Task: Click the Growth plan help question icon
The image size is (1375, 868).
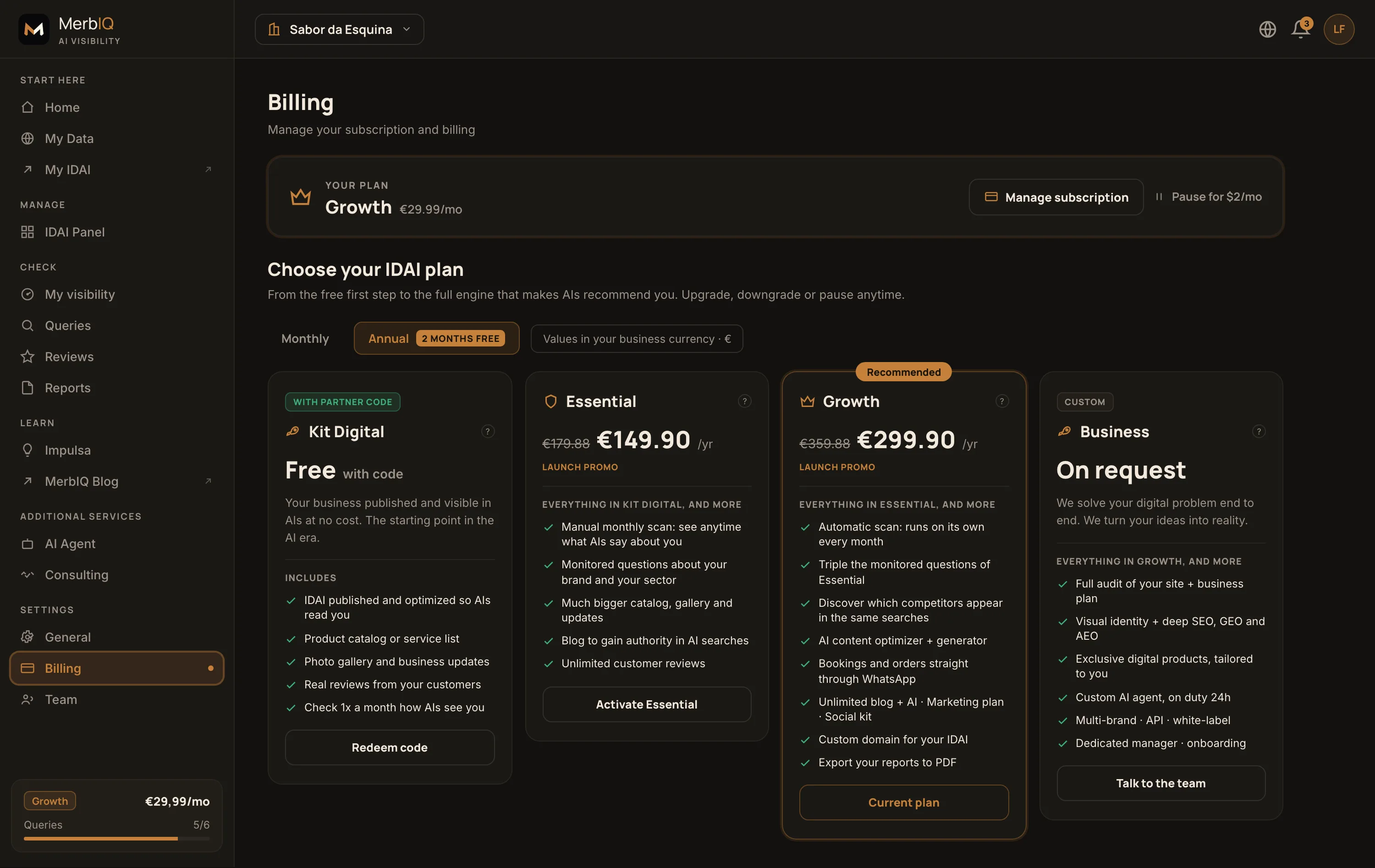Action: [x=1001, y=401]
